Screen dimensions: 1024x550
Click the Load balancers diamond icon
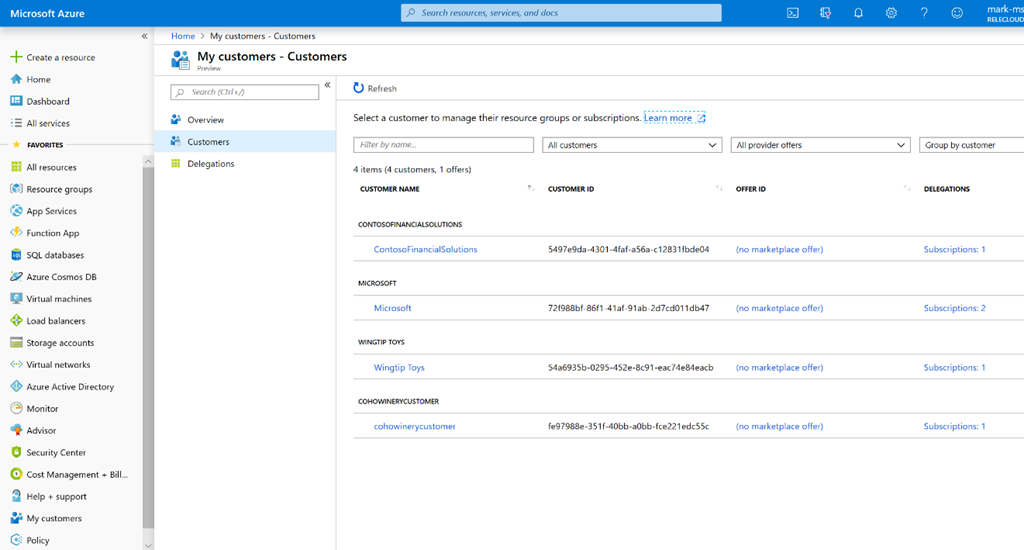tap(16, 321)
